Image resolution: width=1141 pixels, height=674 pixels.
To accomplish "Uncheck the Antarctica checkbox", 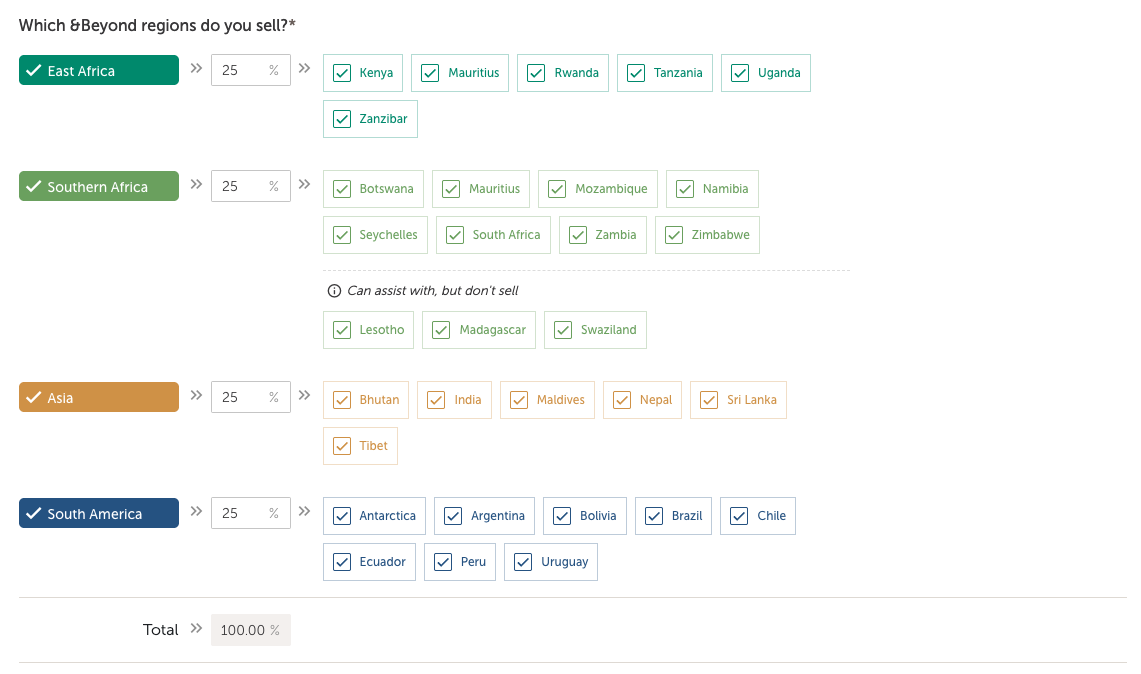I will [x=342, y=516].
